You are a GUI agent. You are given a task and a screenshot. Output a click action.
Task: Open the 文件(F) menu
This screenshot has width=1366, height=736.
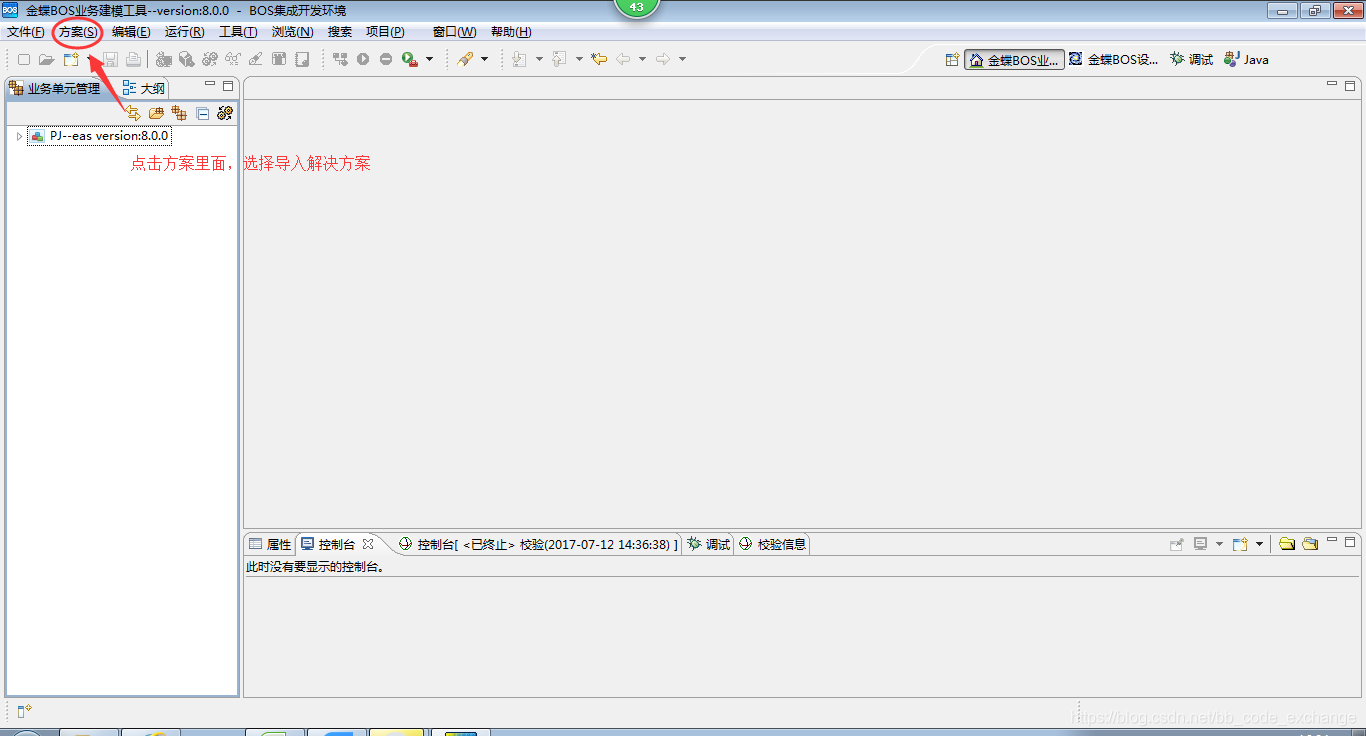26,32
